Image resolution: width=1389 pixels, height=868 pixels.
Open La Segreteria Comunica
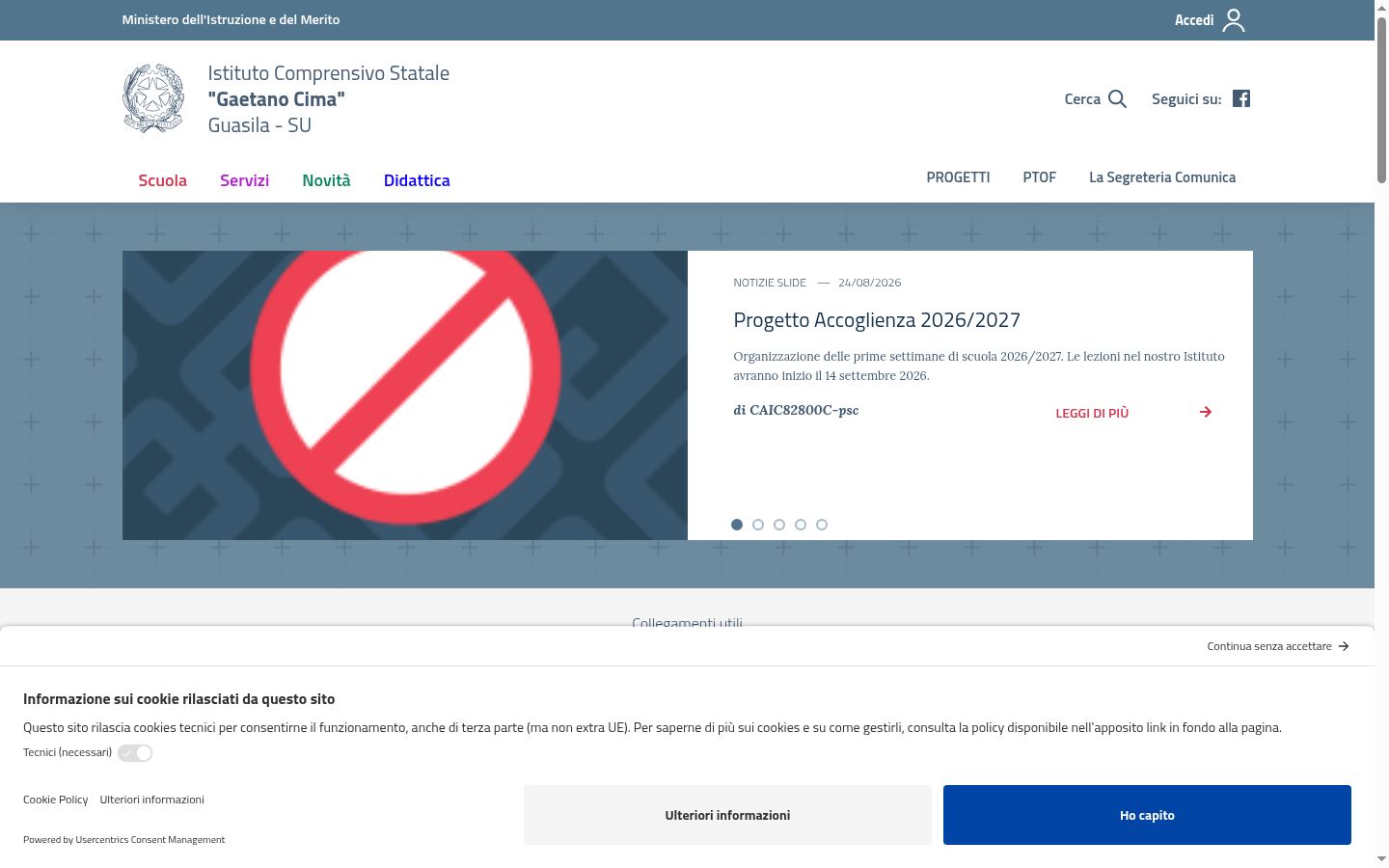point(1162,177)
